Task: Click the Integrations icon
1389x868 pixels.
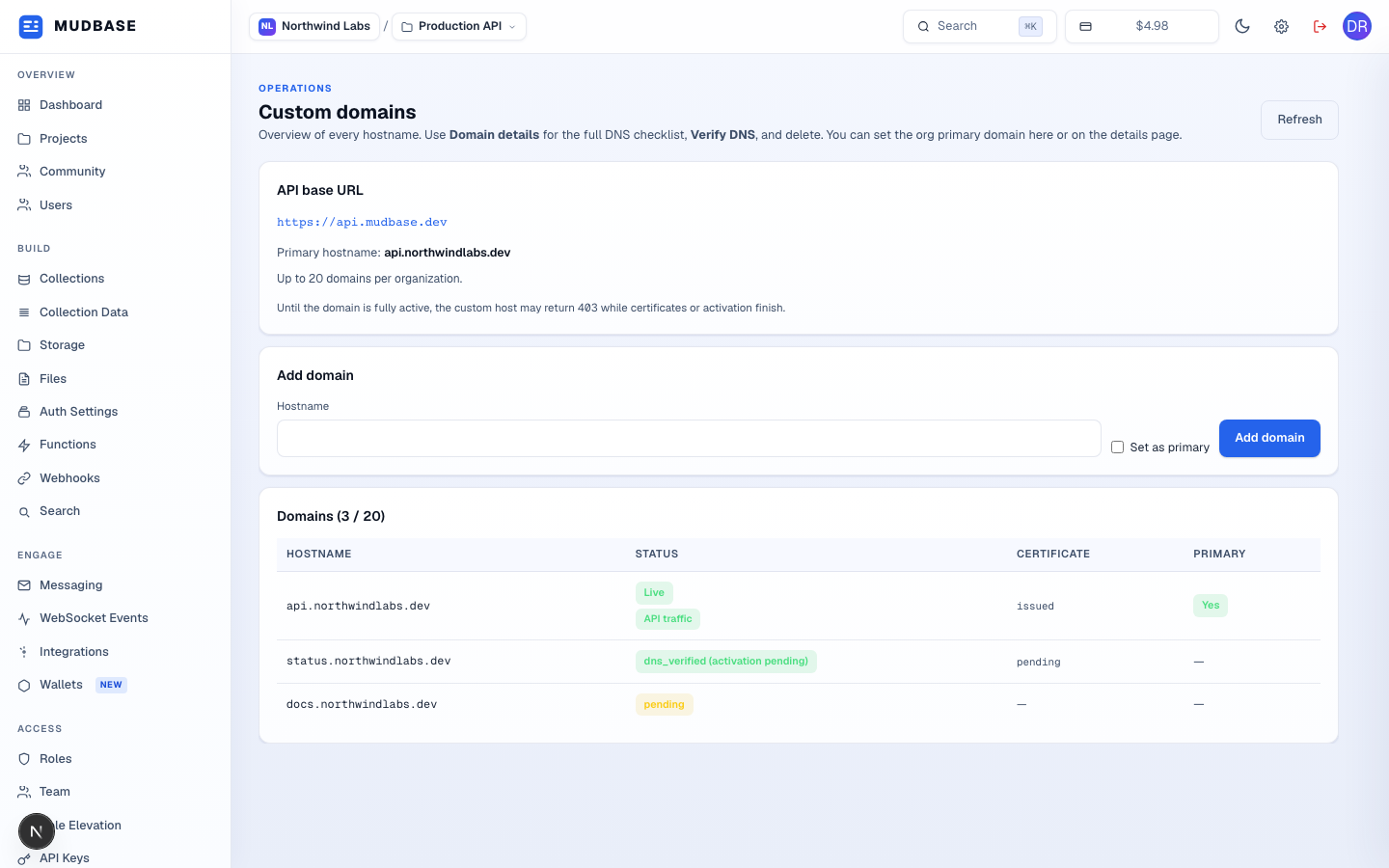Action: click(24, 652)
